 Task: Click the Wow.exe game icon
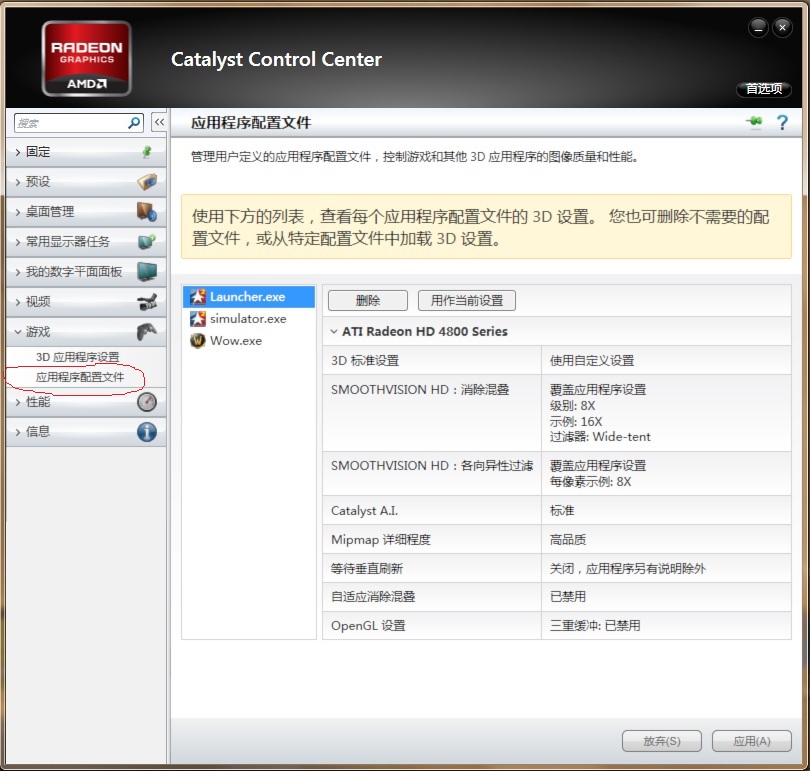pyautogui.click(x=198, y=341)
